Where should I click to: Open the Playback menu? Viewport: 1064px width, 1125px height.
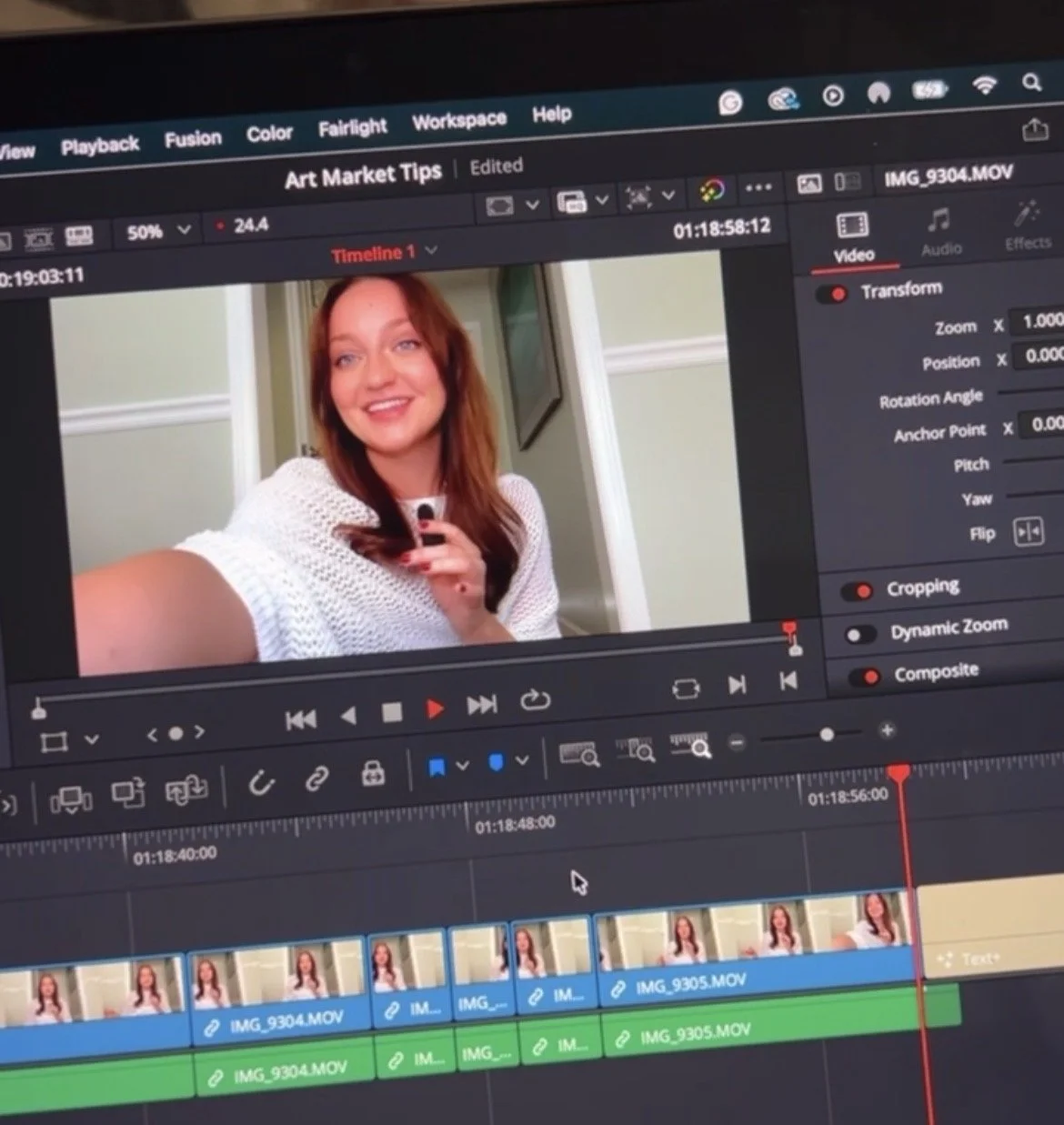pos(99,146)
